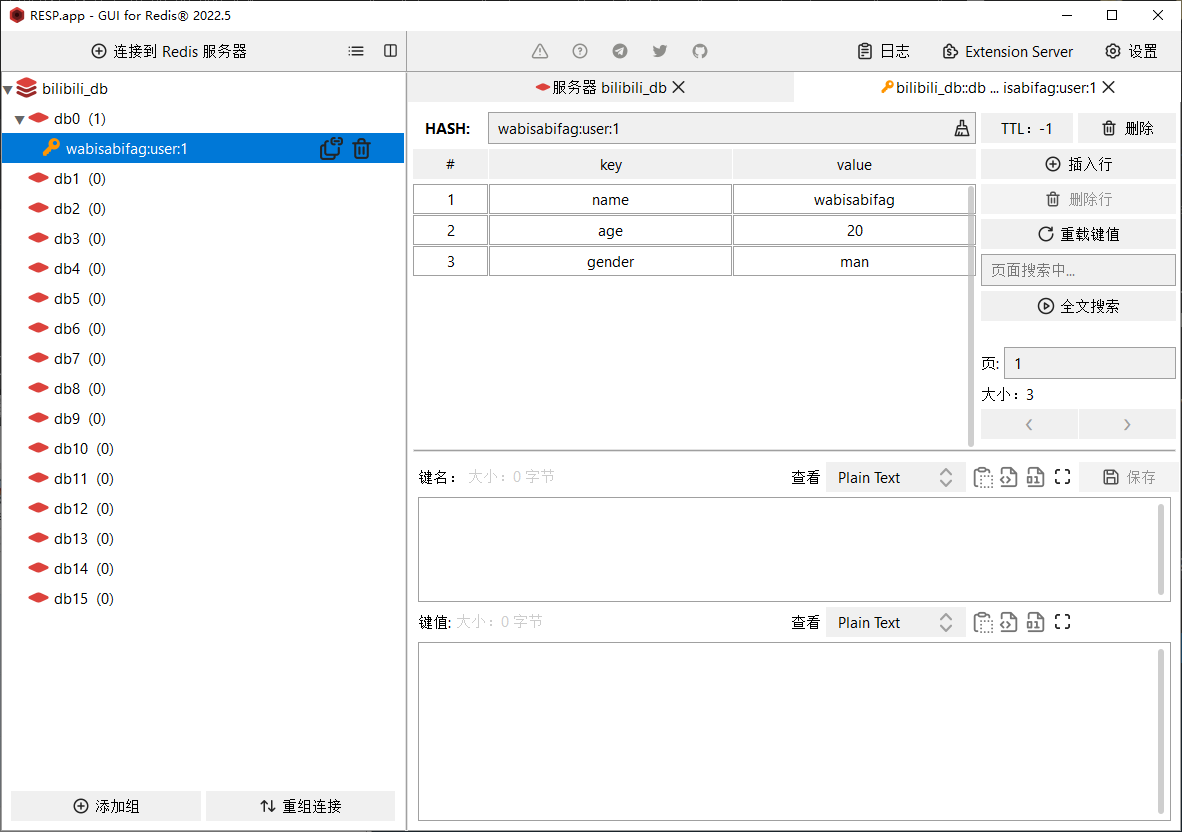This screenshot has height=832, width=1182.
Task: Click 全文搜索 full search button
Action: pos(1078,306)
